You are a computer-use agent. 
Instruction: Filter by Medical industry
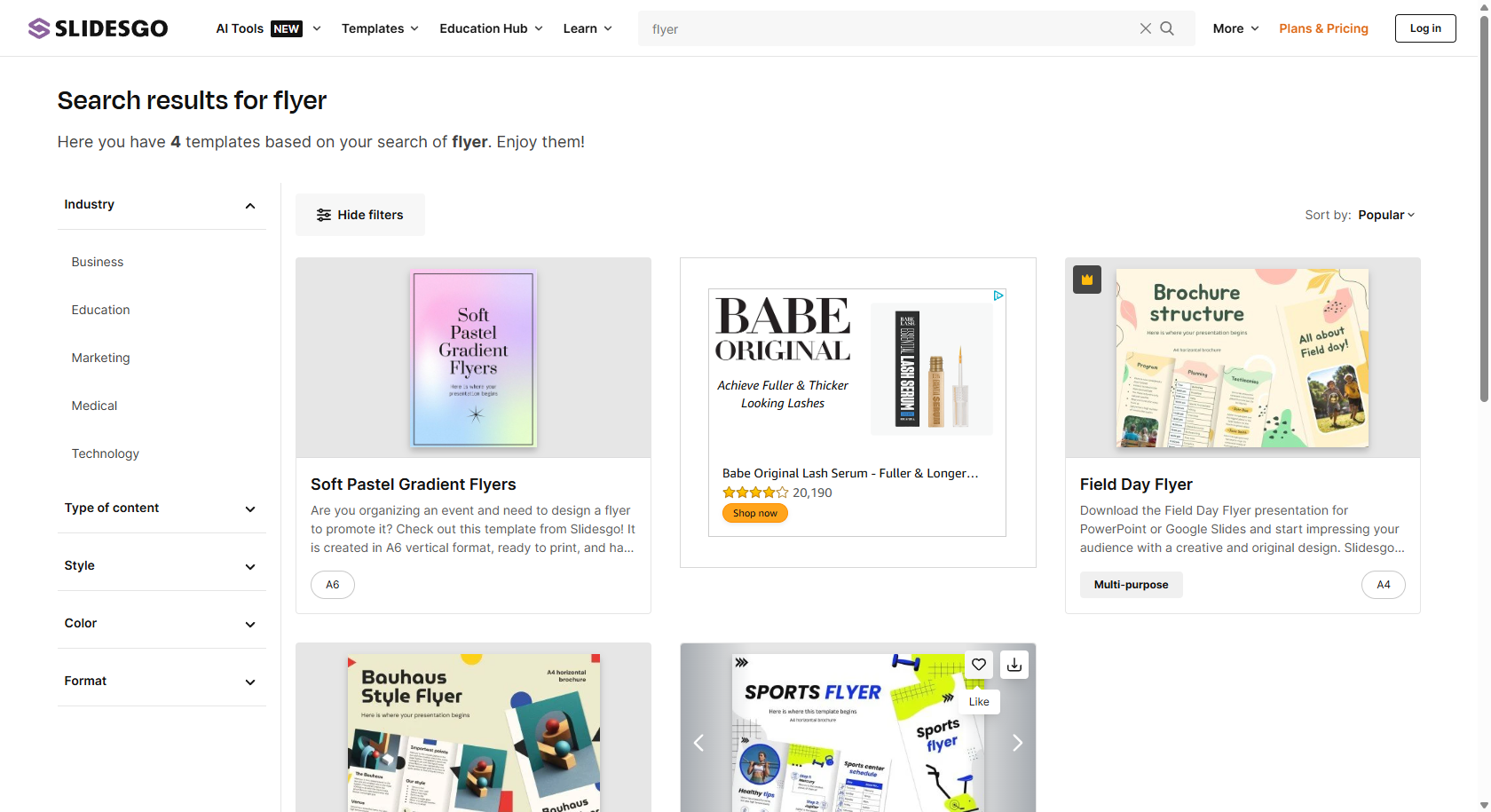tap(94, 406)
